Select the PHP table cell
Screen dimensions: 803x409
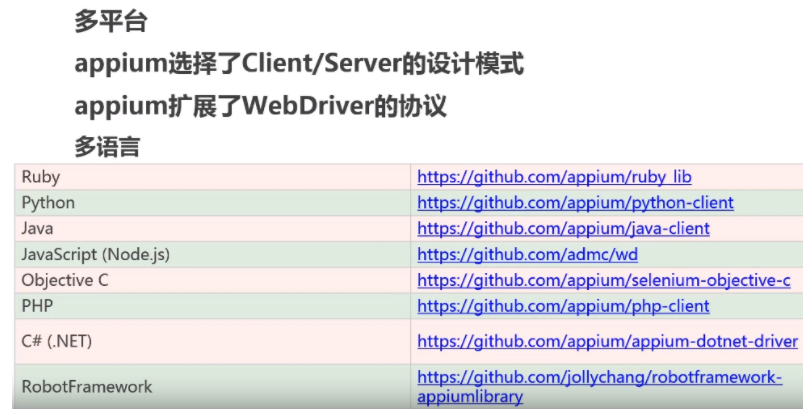(x=213, y=306)
